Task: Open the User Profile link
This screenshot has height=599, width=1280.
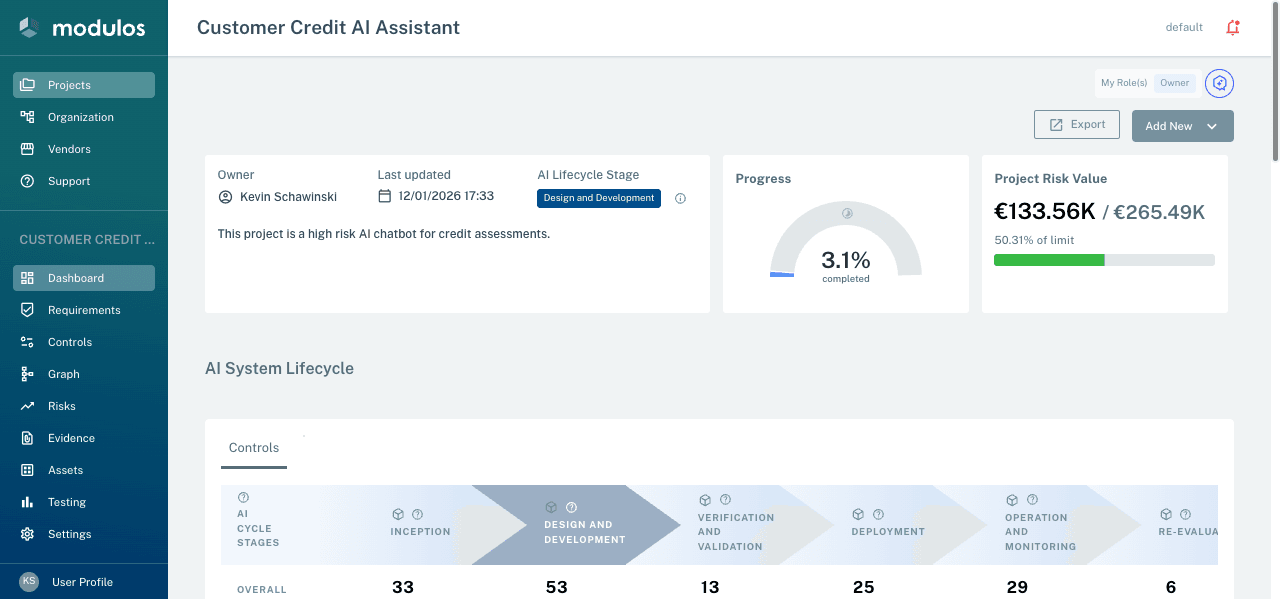Action: coord(82,581)
